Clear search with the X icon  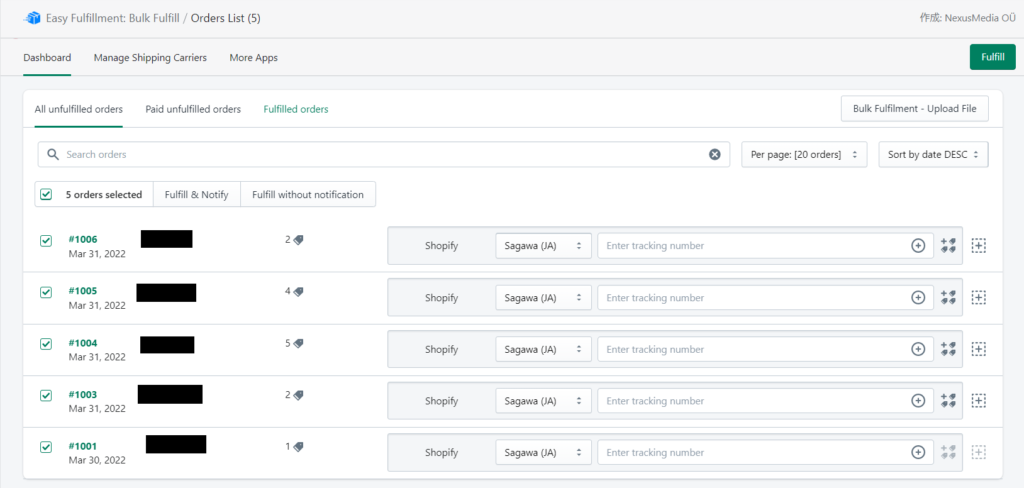pyautogui.click(x=714, y=155)
